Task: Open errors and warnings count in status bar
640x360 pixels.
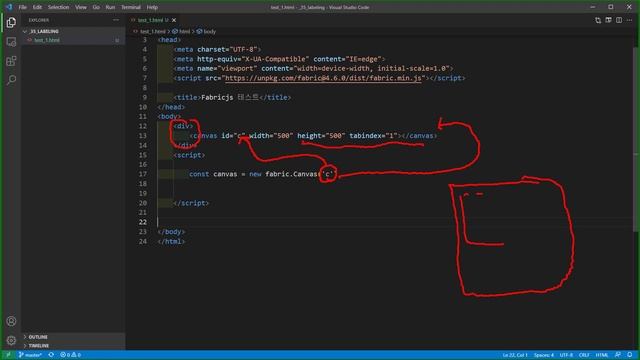Action: pos(71,355)
